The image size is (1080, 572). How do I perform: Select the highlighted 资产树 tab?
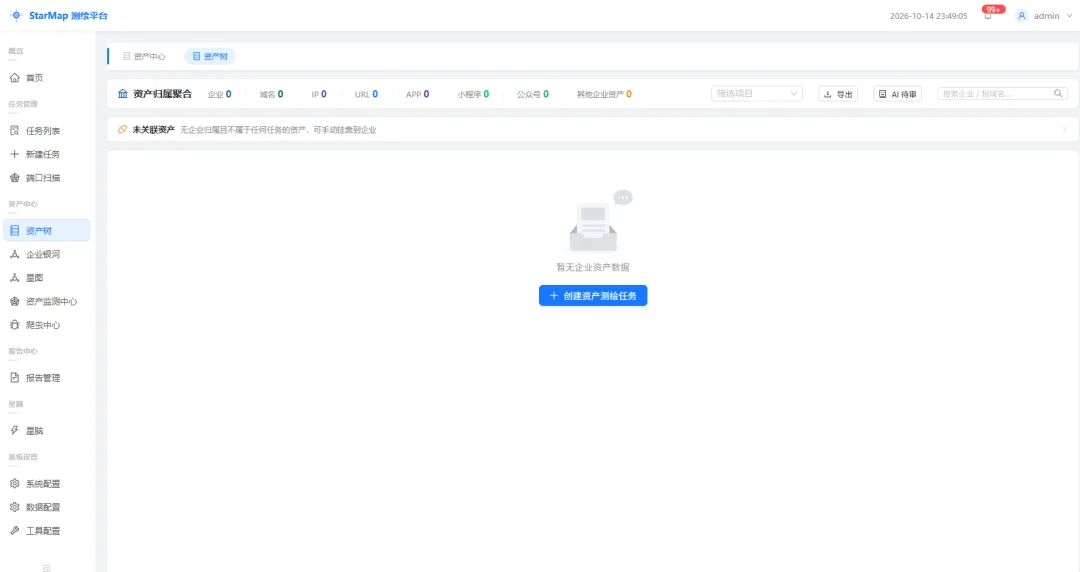210,57
